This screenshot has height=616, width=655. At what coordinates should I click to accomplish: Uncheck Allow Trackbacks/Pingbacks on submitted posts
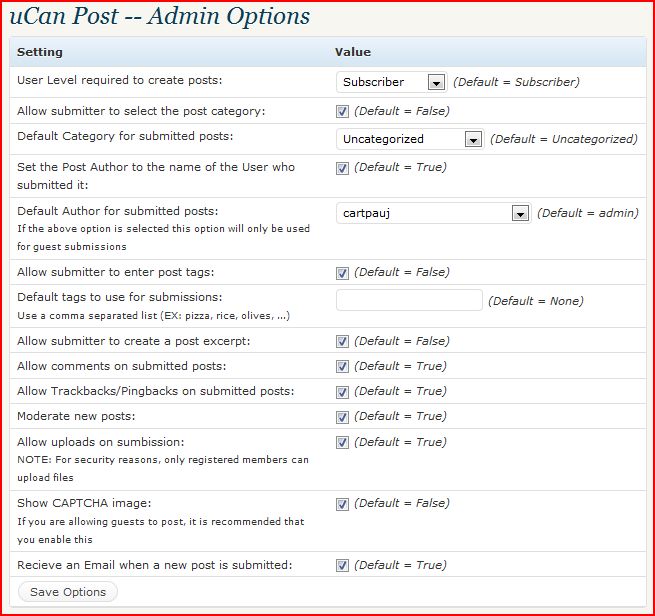click(x=342, y=392)
